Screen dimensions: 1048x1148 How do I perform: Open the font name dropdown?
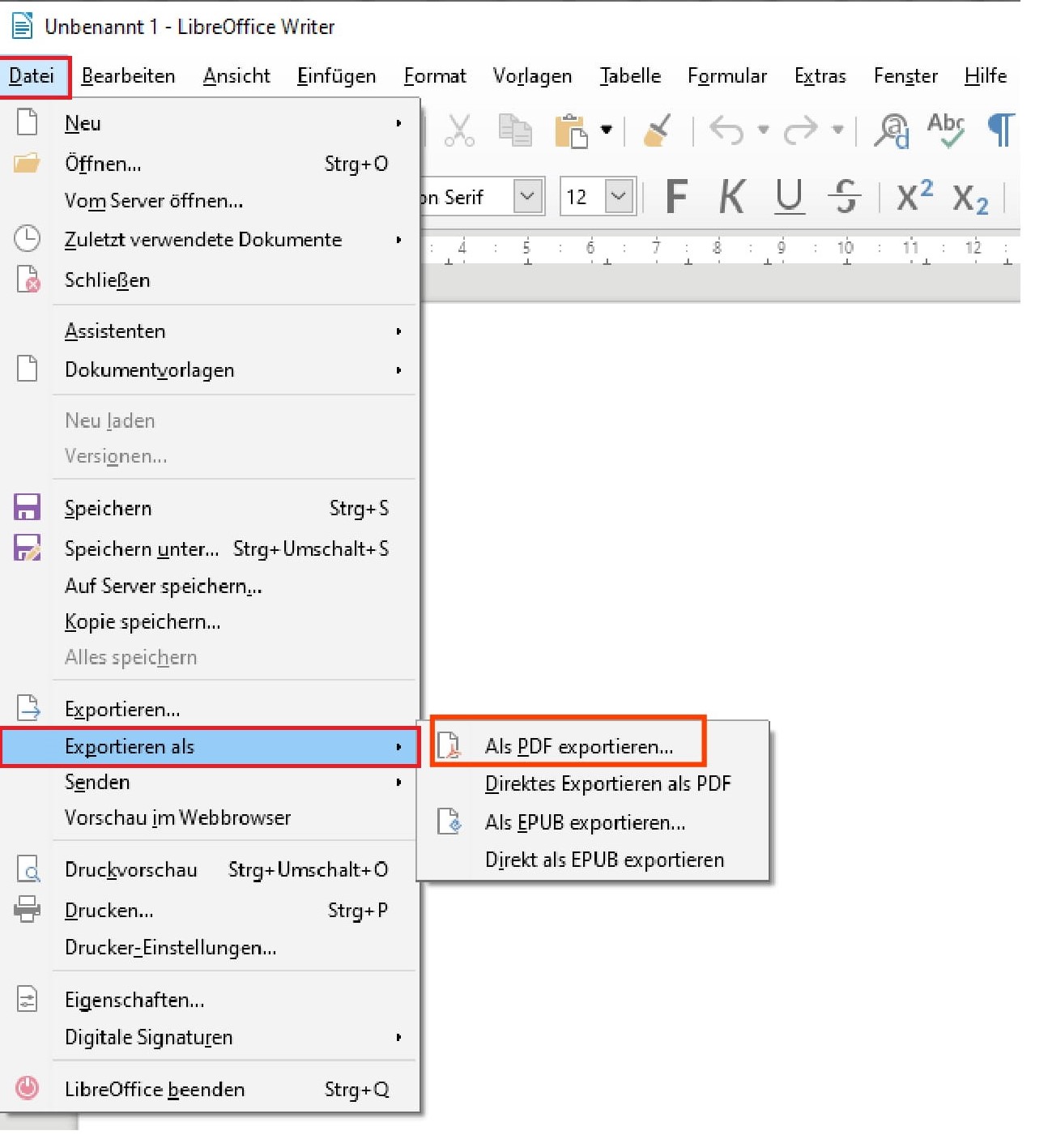click(527, 196)
